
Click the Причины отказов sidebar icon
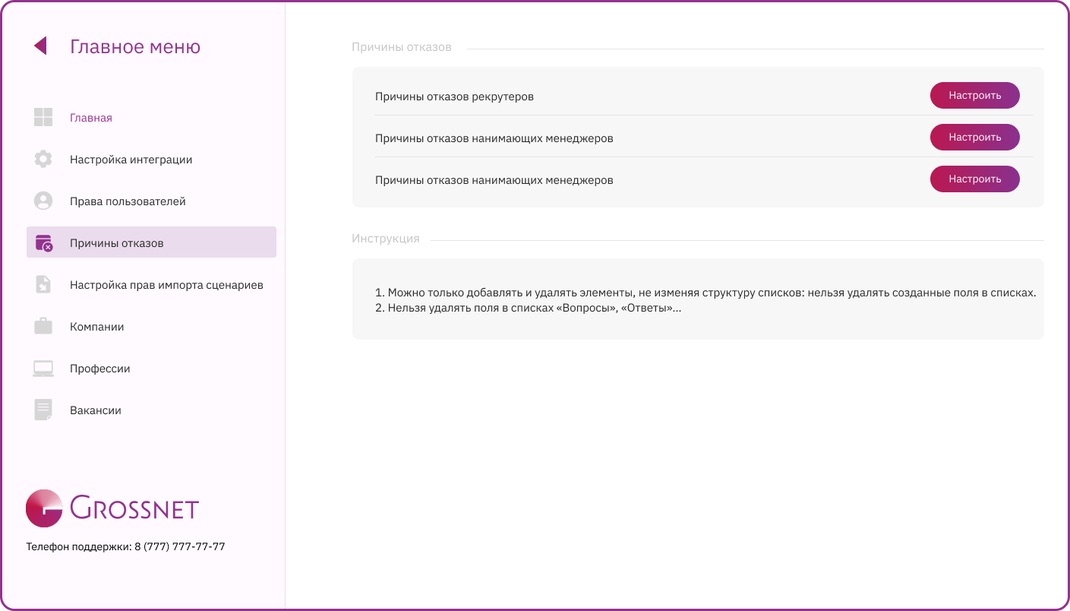tap(44, 243)
